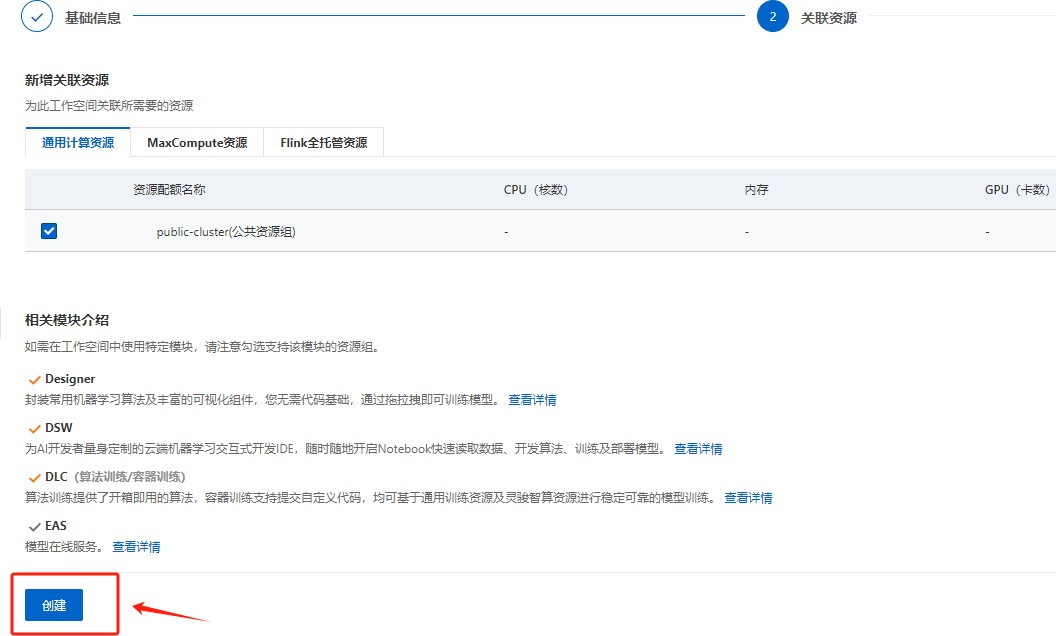Open 查看详情 link for DSW

click(x=698, y=449)
